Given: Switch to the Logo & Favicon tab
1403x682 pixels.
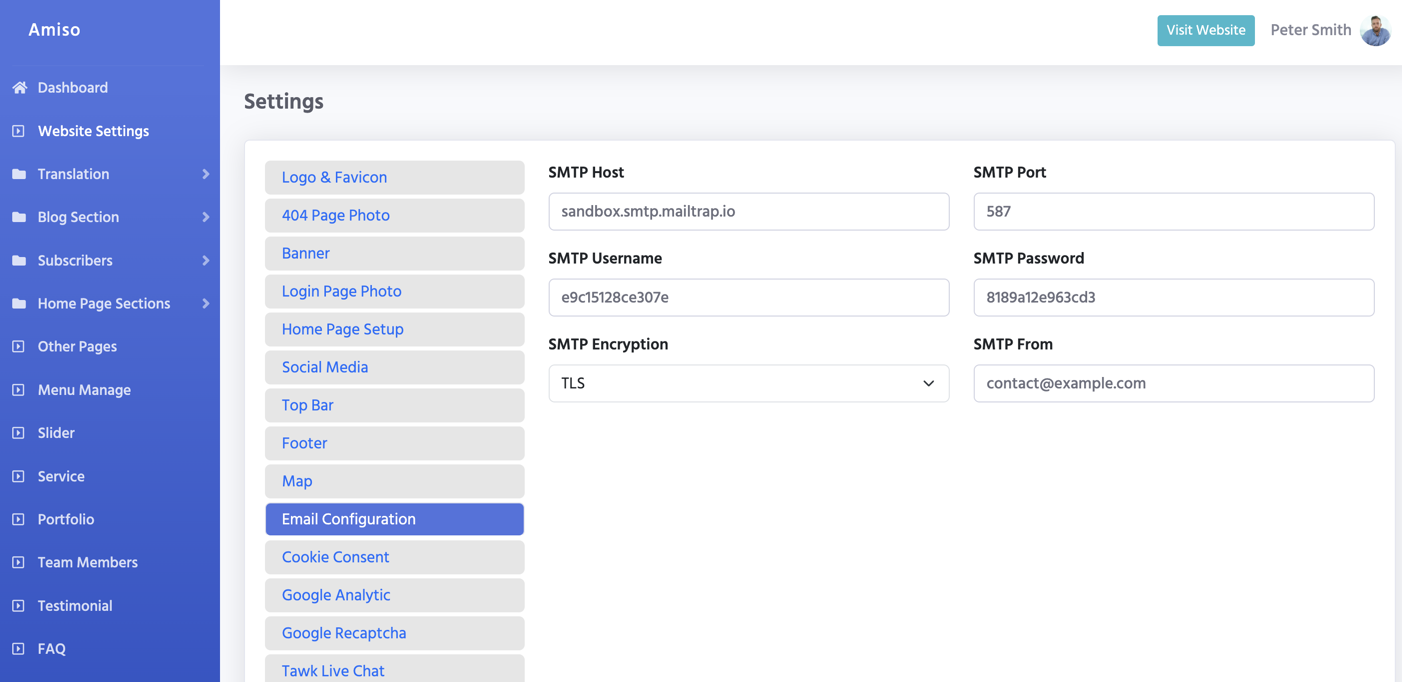Looking at the screenshot, I should (394, 178).
